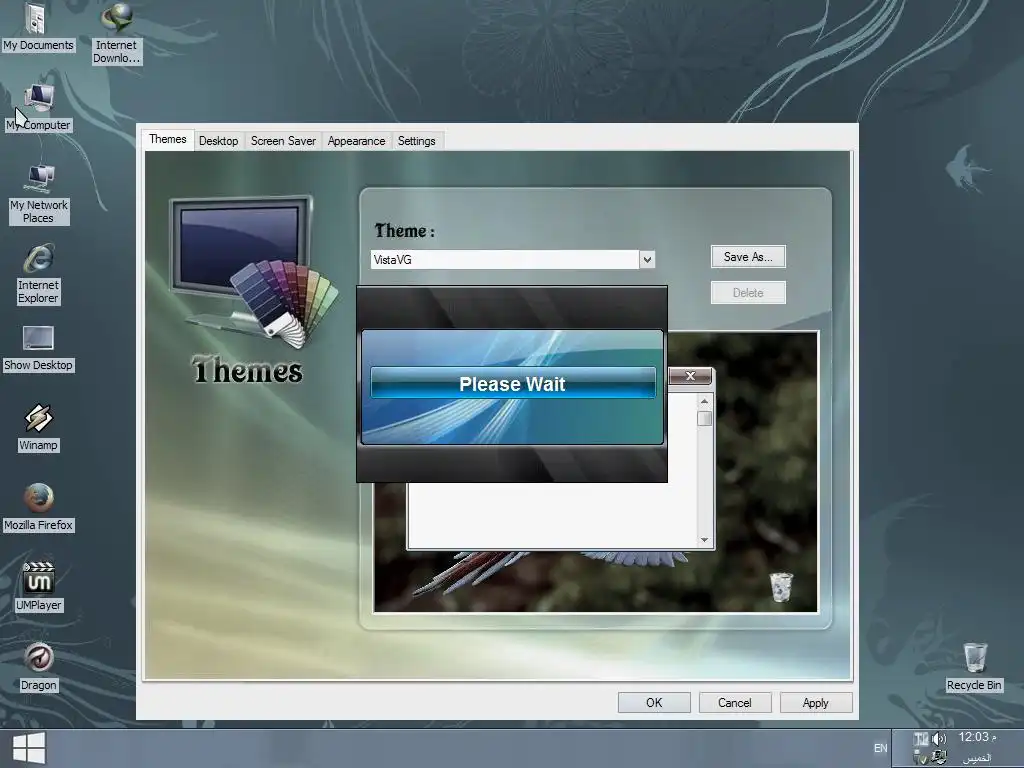The height and width of the screenshot is (768, 1024).
Task: Launch the UMPlayer desktop icon
Action: (39, 587)
